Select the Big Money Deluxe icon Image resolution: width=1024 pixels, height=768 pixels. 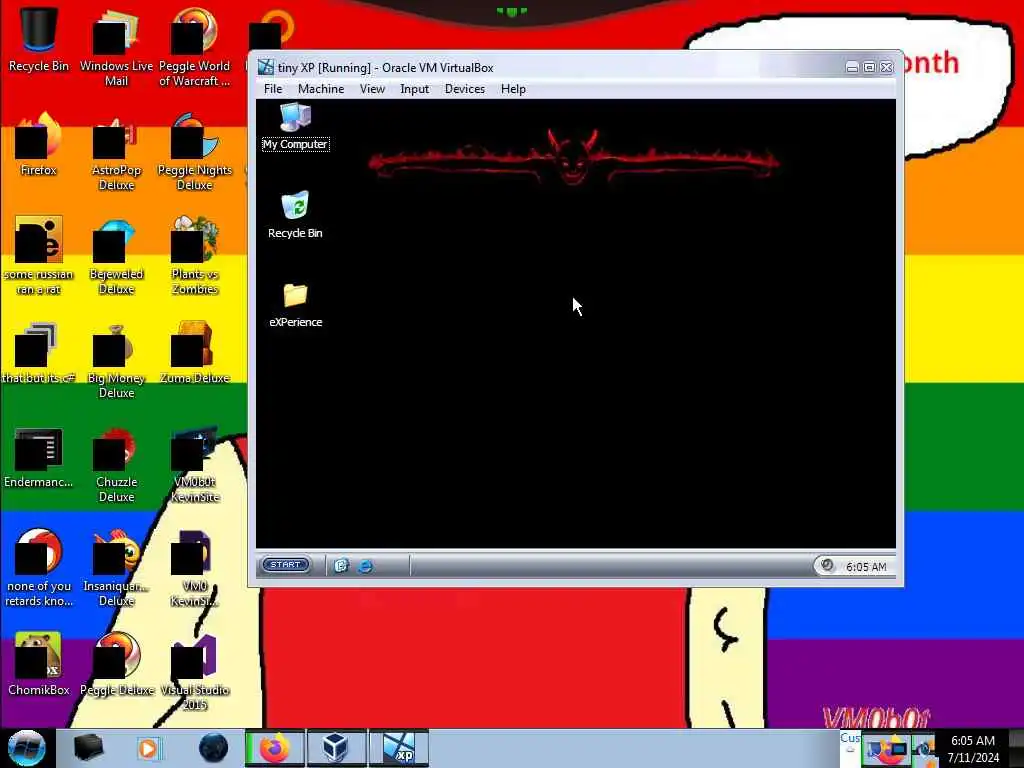[116, 359]
